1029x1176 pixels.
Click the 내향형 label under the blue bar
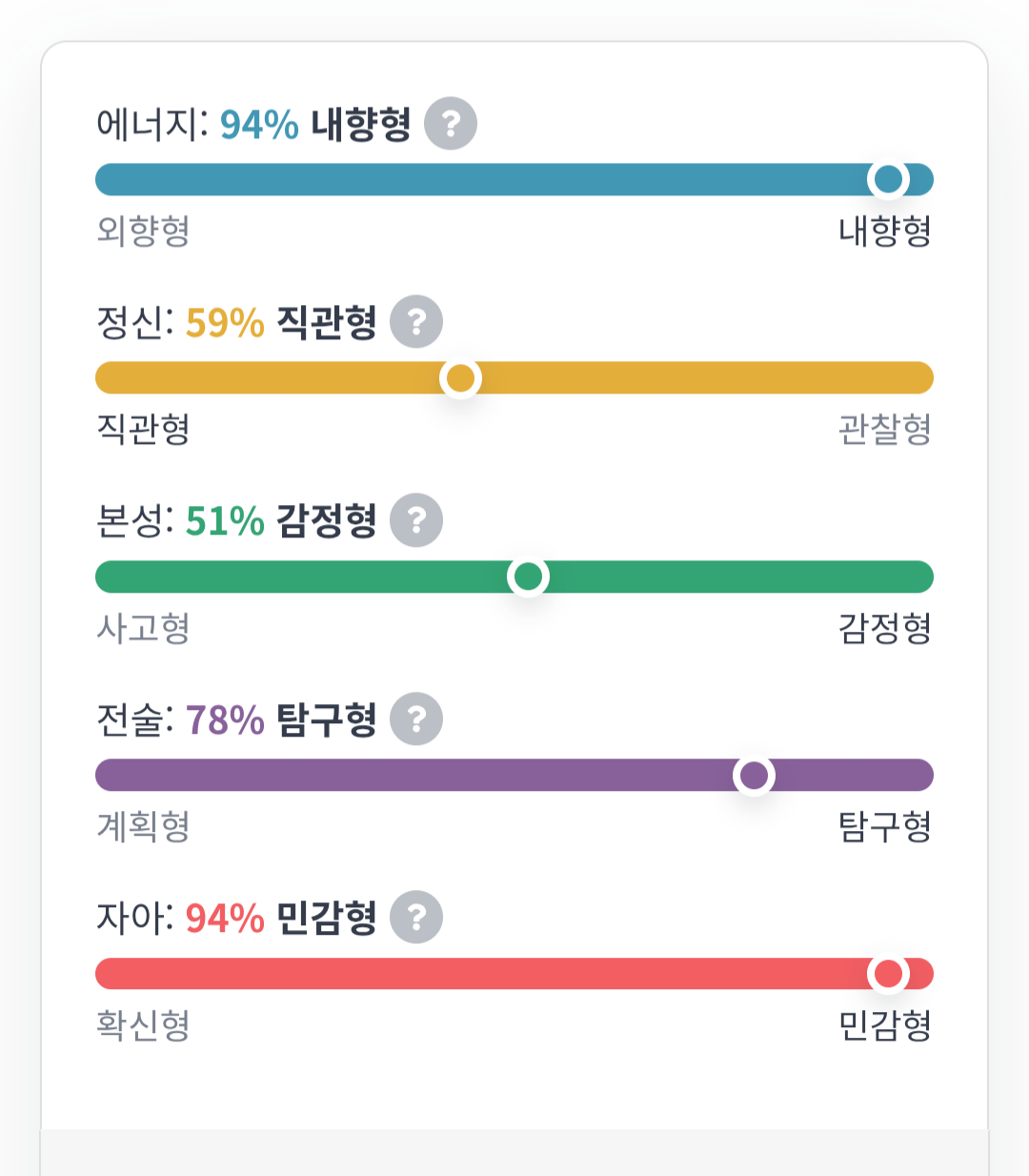tap(884, 231)
